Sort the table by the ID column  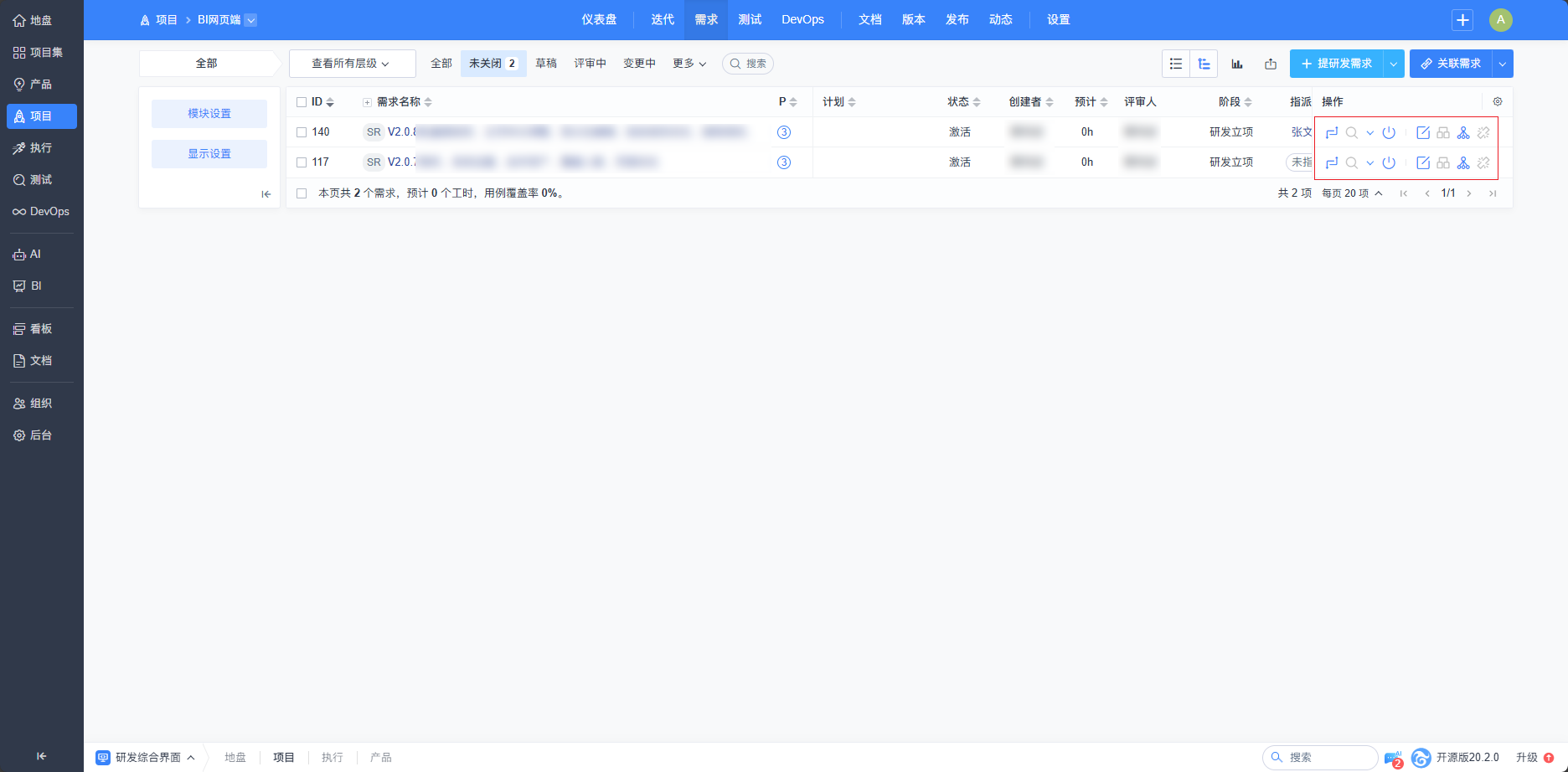click(322, 102)
